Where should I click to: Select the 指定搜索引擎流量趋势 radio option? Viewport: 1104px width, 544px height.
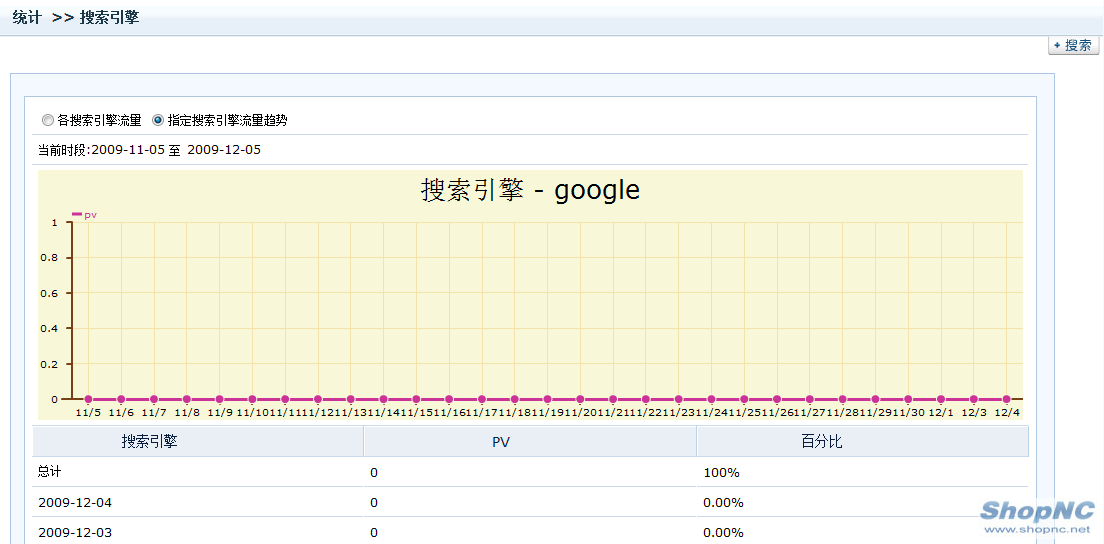click(158, 120)
